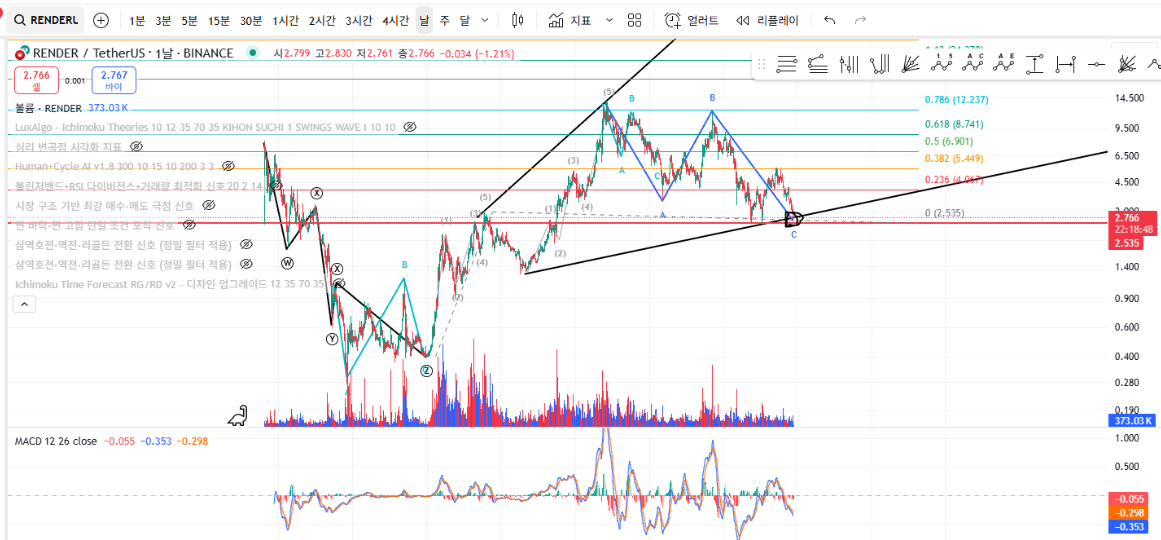
Task: Choose the 2시간 interval
Action: tap(322, 20)
